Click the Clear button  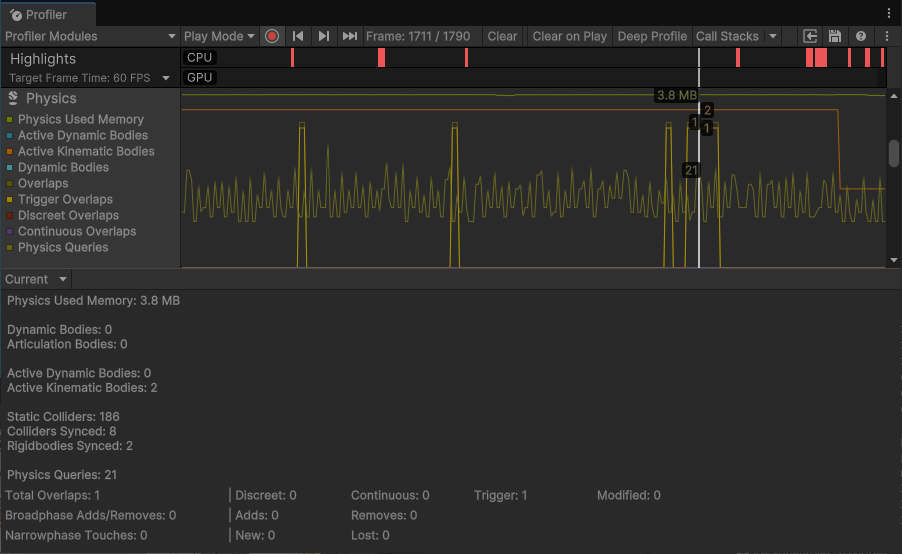tap(502, 36)
